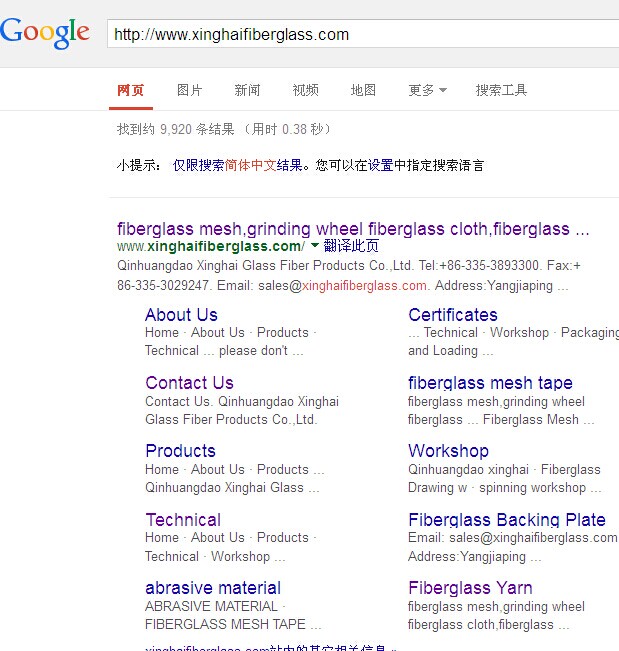Open the main fiberglass mesh result title
This screenshot has width=619, height=651.
click(353, 229)
